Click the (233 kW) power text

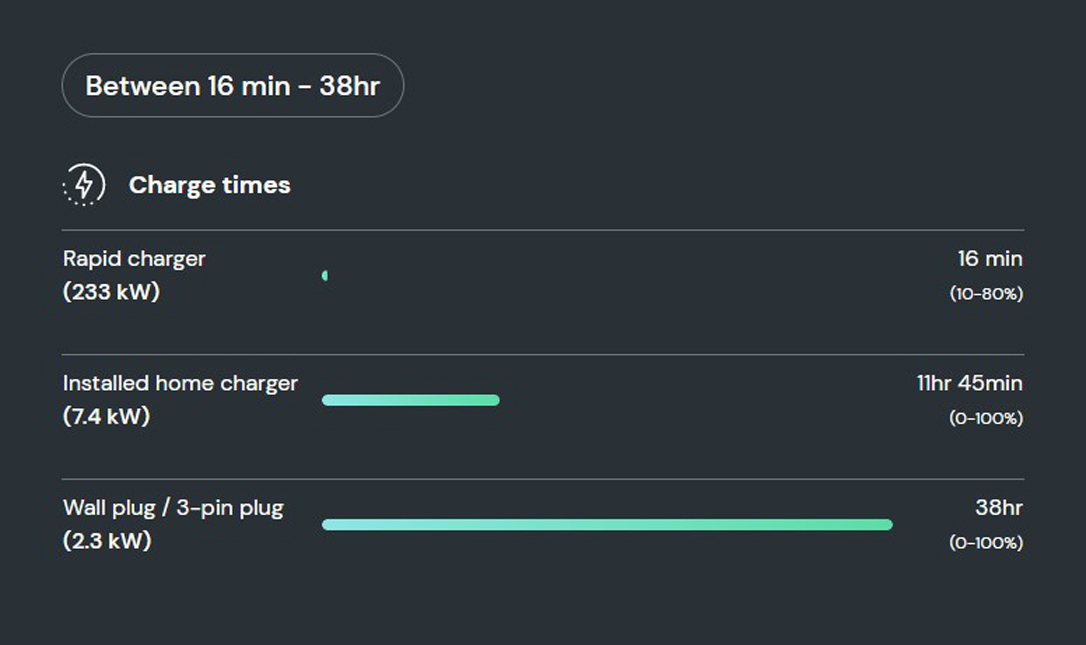tap(111, 293)
